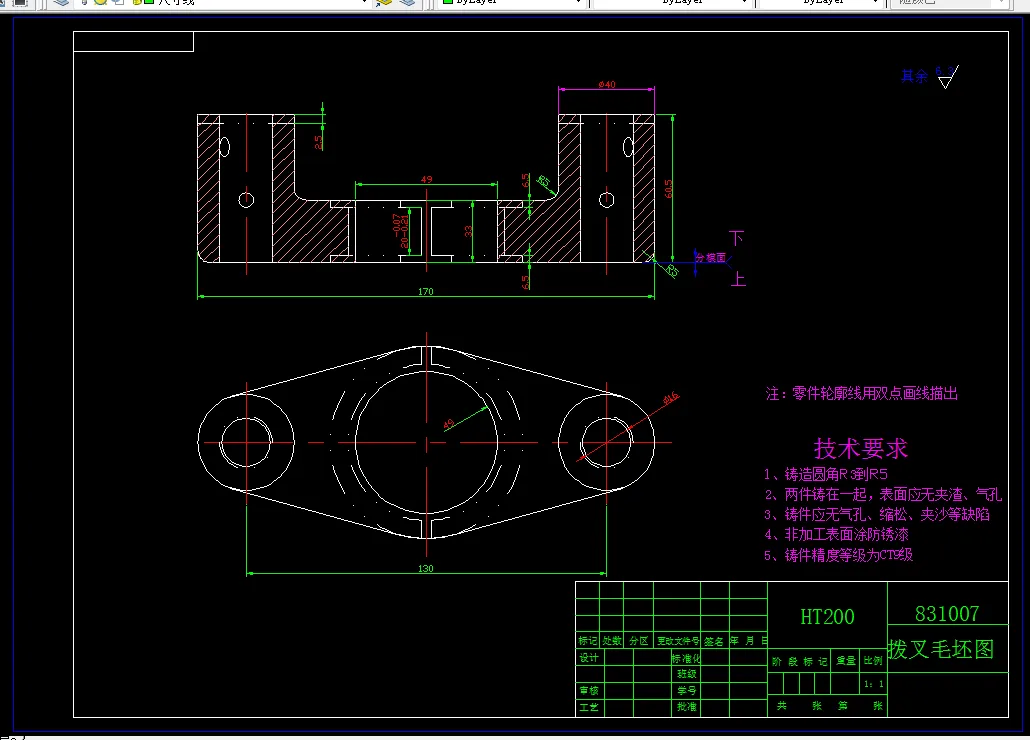Select the 处数 title block cell
The height and width of the screenshot is (740, 1030).
pyautogui.click(x=612, y=641)
